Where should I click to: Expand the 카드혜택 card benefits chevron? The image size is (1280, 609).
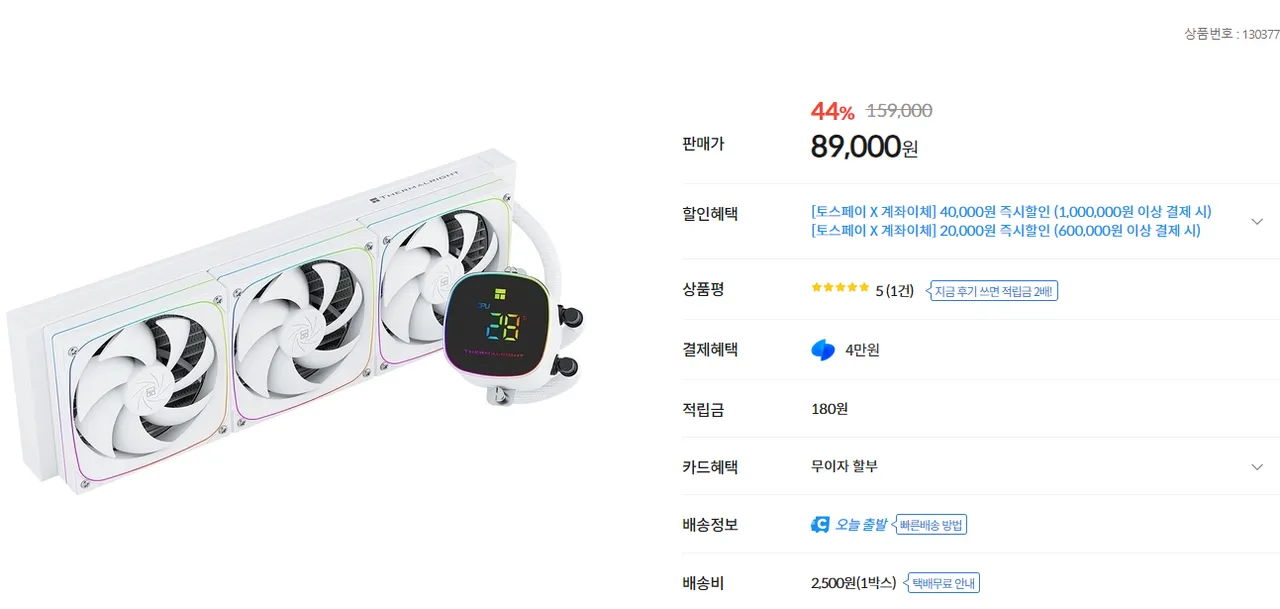(x=1257, y=467)
